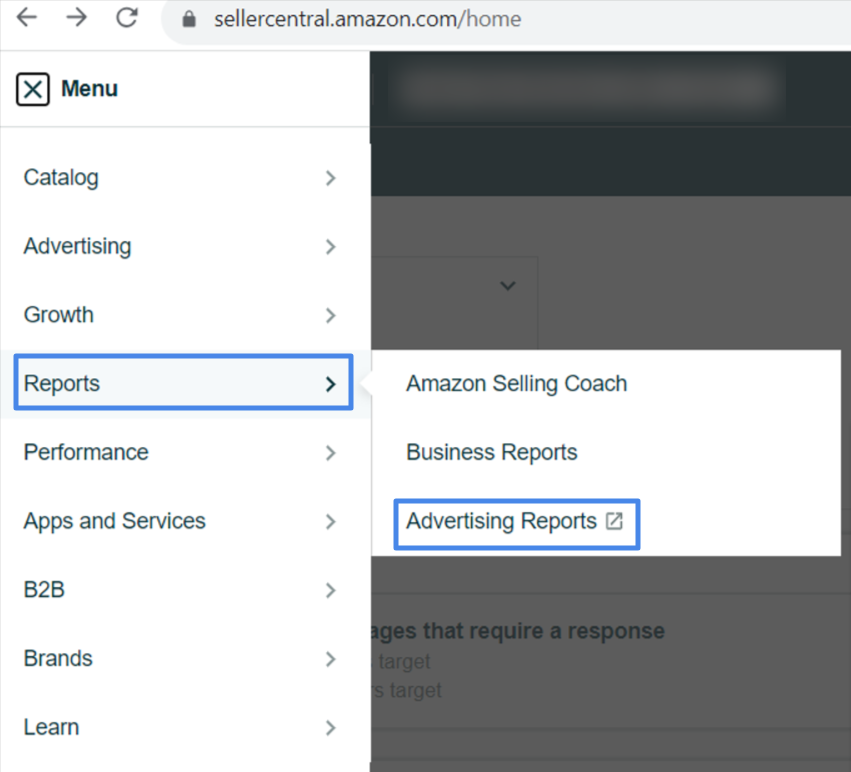Expand the B2B submenu chevron
Viewport: 851px width, 772px height.
coord(331,590)
